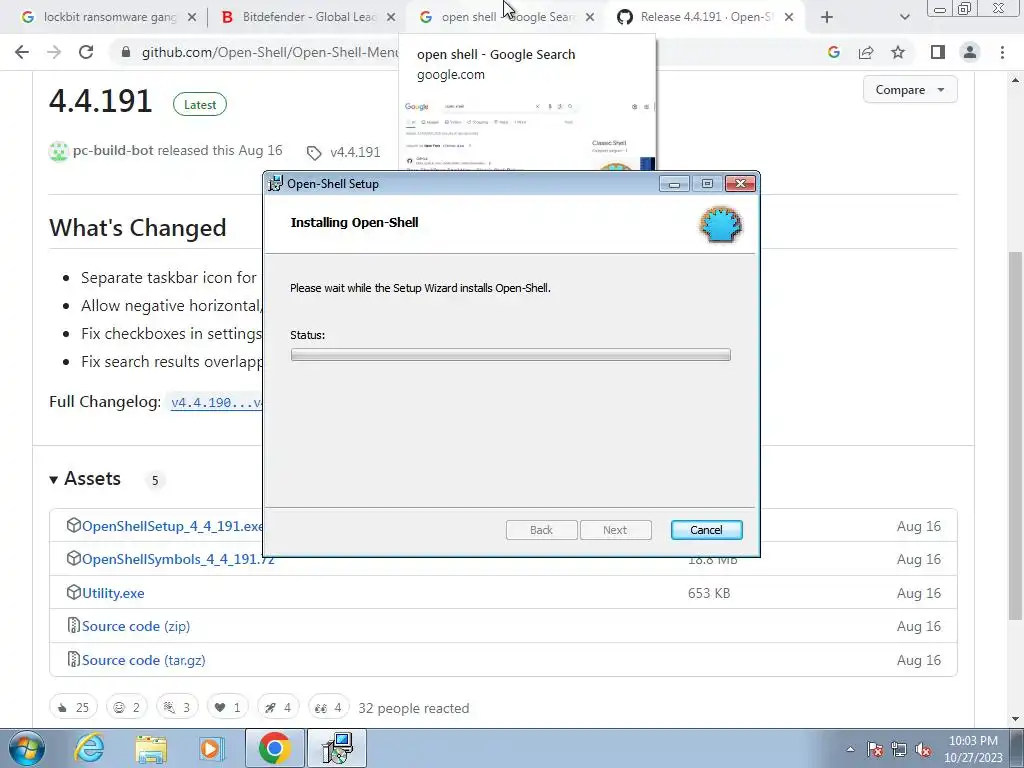The height and width of the screenshot is (768, 1024).
Task: Click the rocket reaction with 4
Action: click(x=278, y=707)
